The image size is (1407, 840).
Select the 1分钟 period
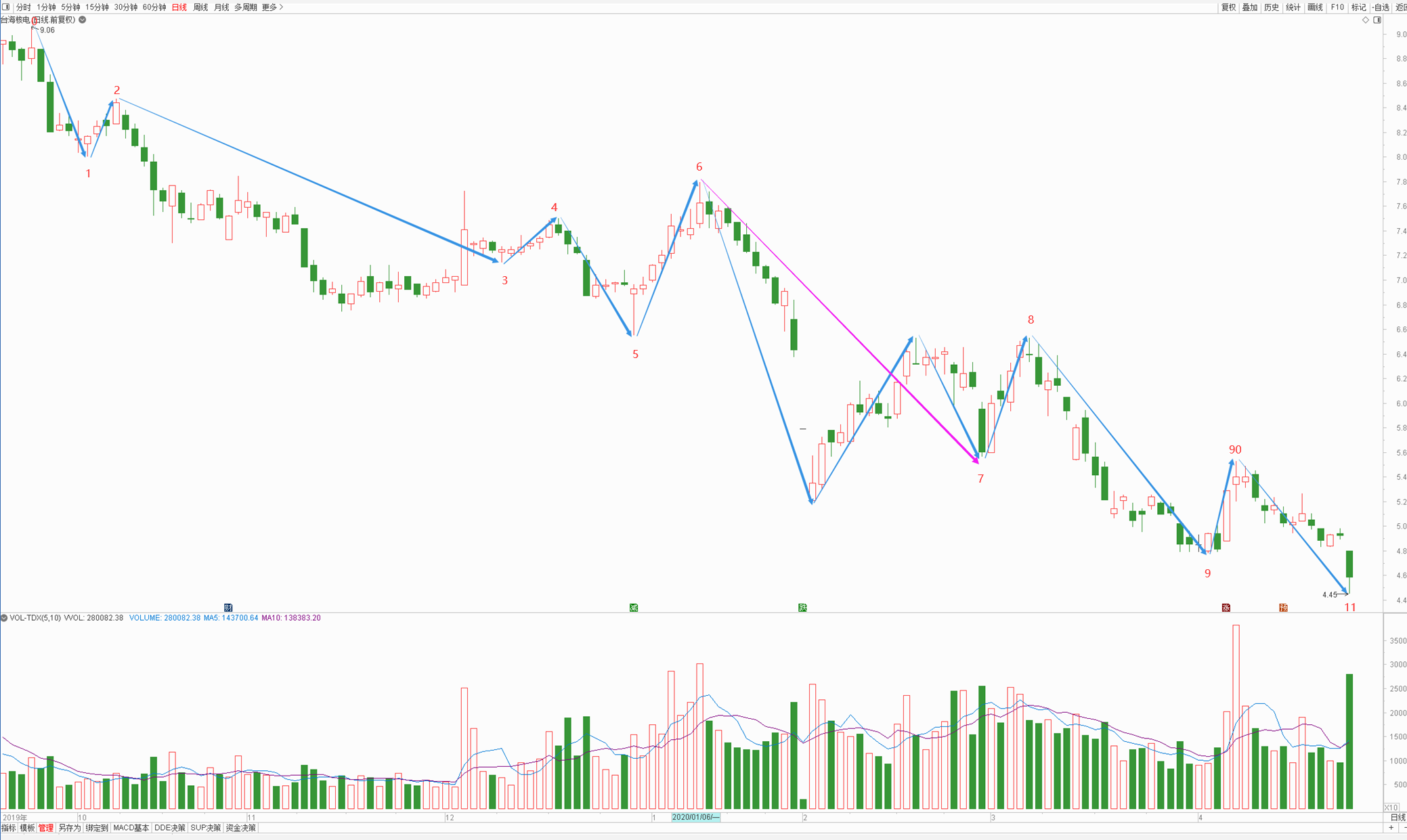click(x=46, y=7)
